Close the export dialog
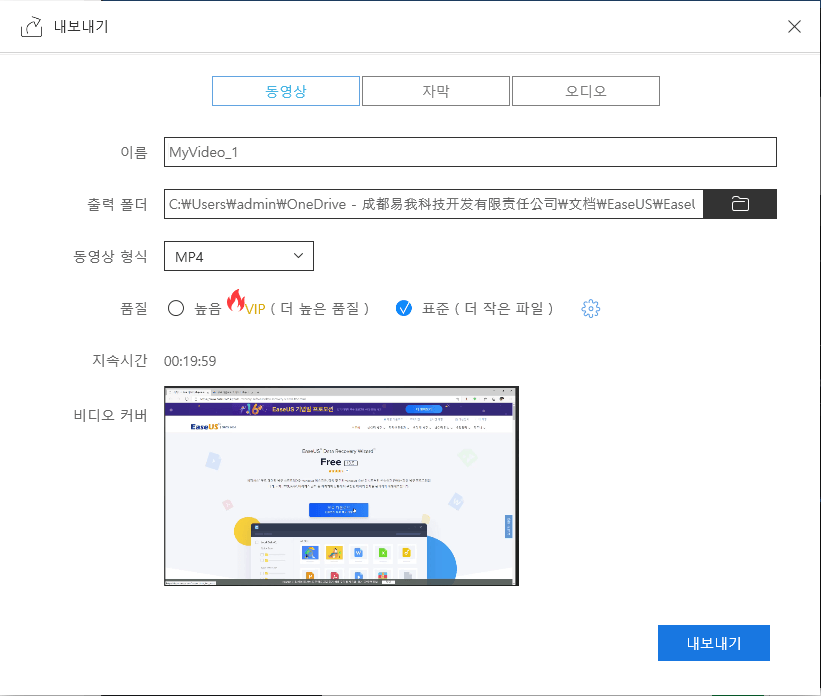Viewport: 821px width, 696px height. tap(794, 27)
